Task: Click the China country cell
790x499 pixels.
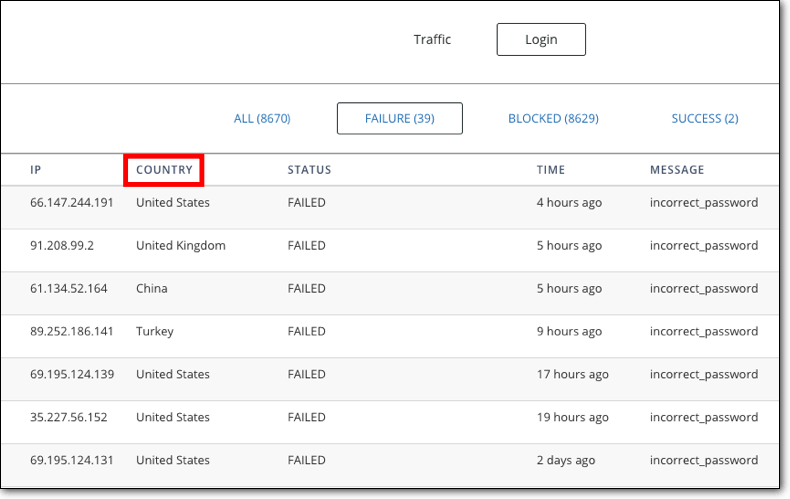Action: tap(152, 288)
